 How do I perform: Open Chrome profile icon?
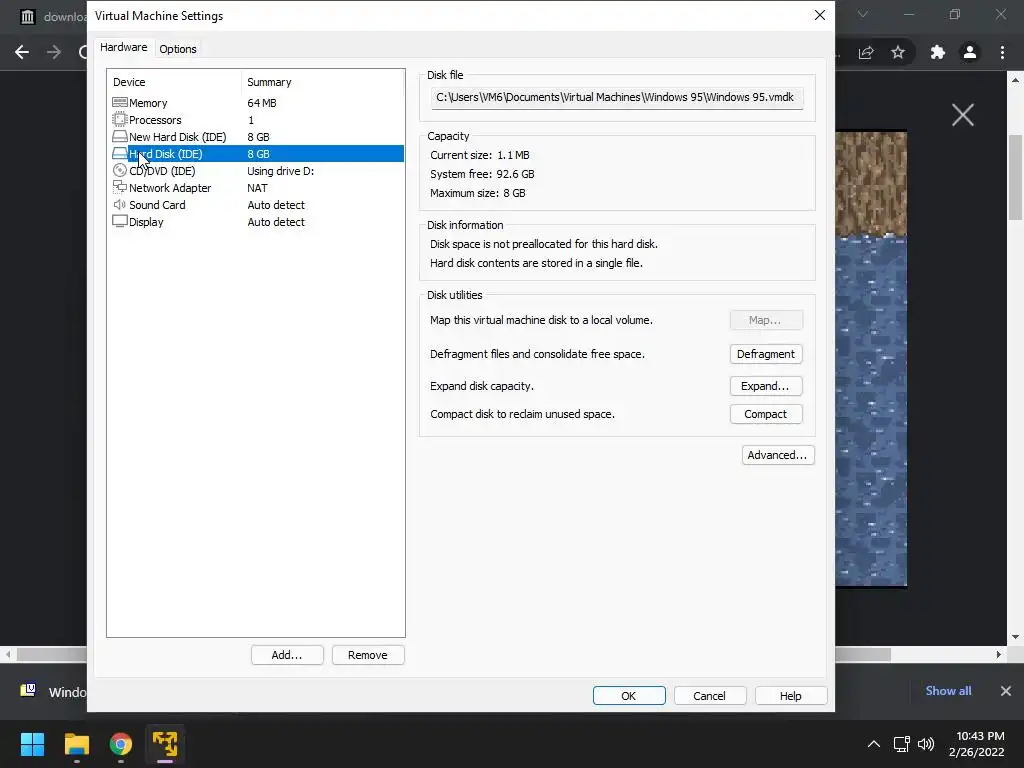[970, 52]
